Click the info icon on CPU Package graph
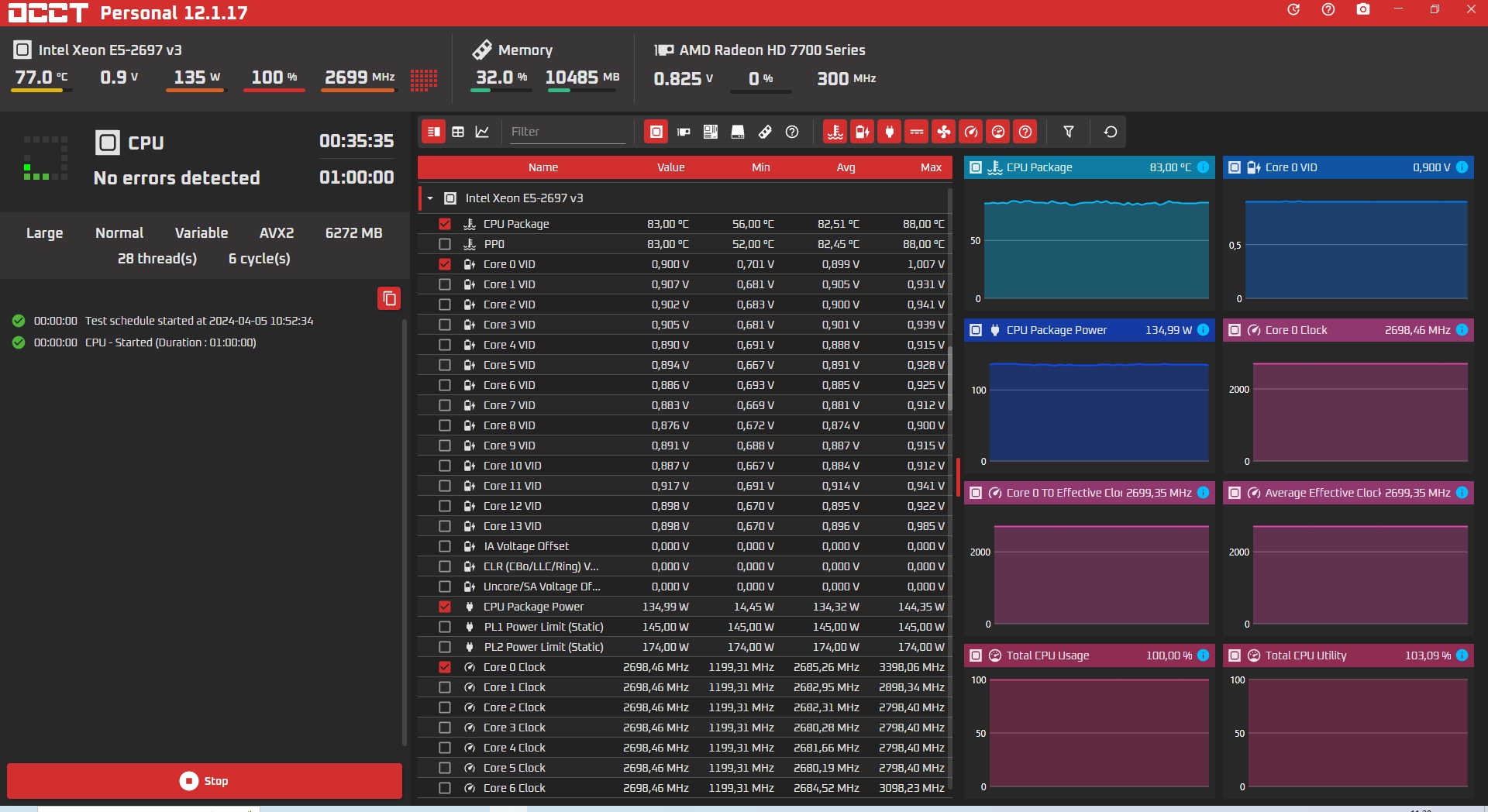Screen dimensions: 1488x812 click(x=1203, y=167)
